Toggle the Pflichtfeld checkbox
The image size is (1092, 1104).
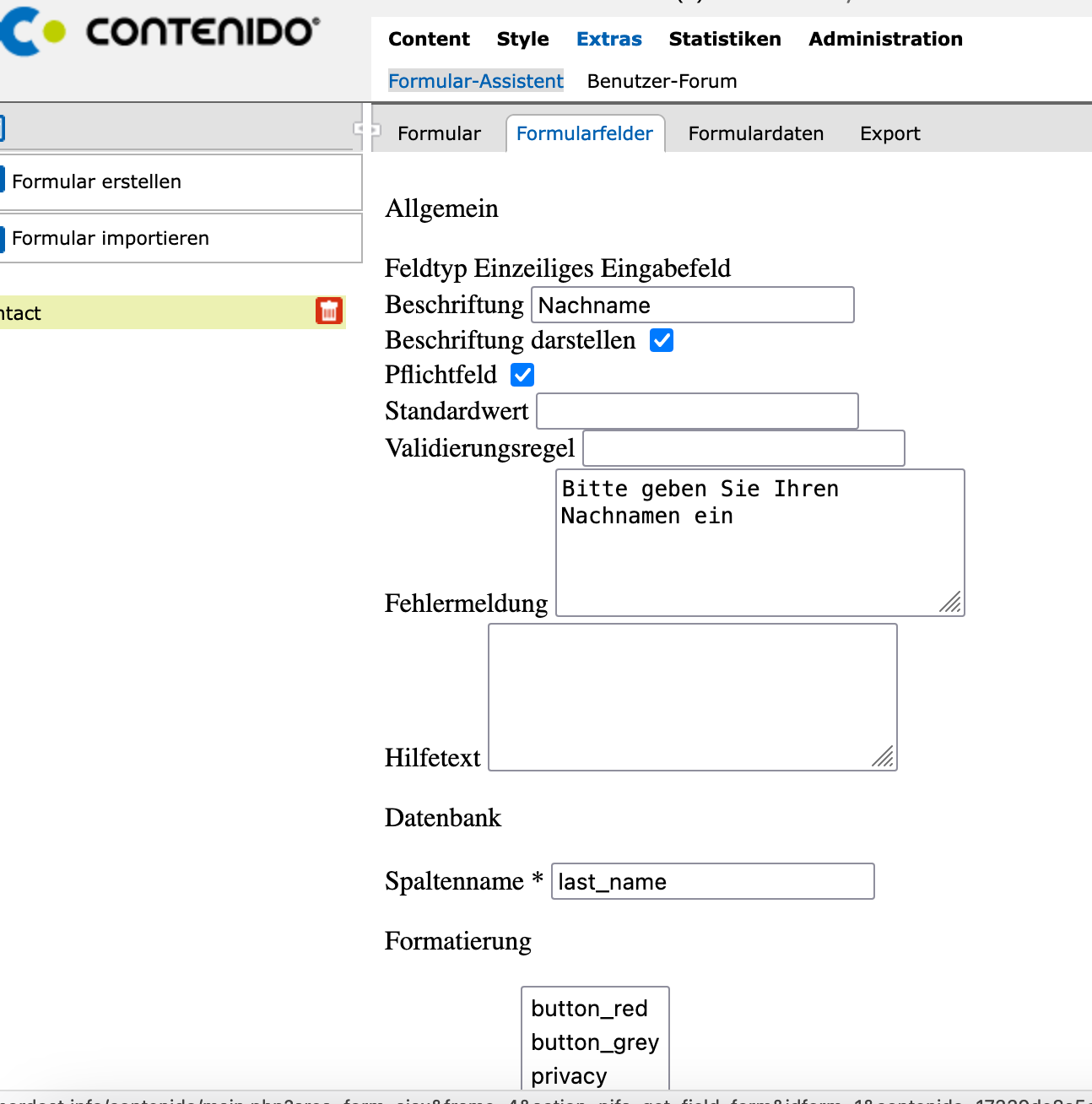tap(522, 375)
